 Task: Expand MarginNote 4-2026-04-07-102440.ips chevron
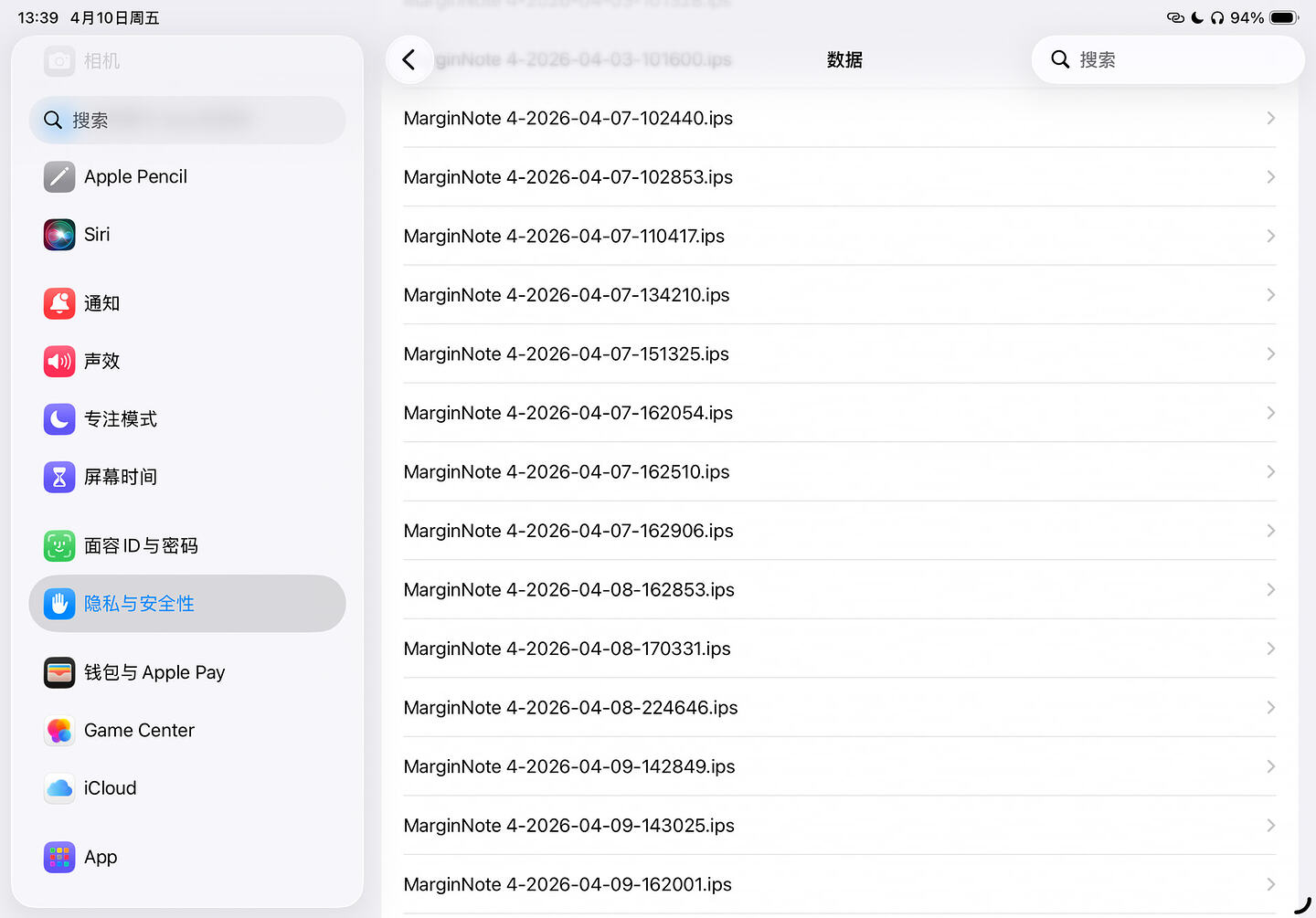1270,118
